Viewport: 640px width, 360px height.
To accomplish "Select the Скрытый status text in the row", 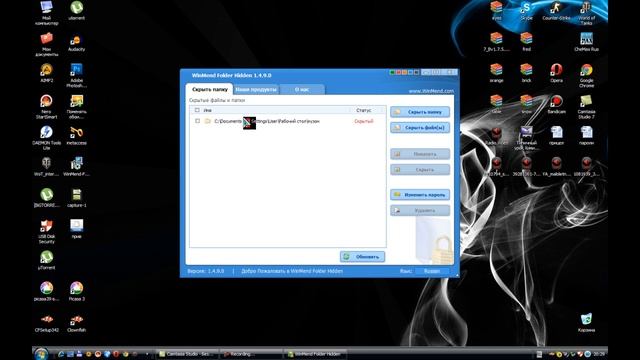I will [364, 121].
